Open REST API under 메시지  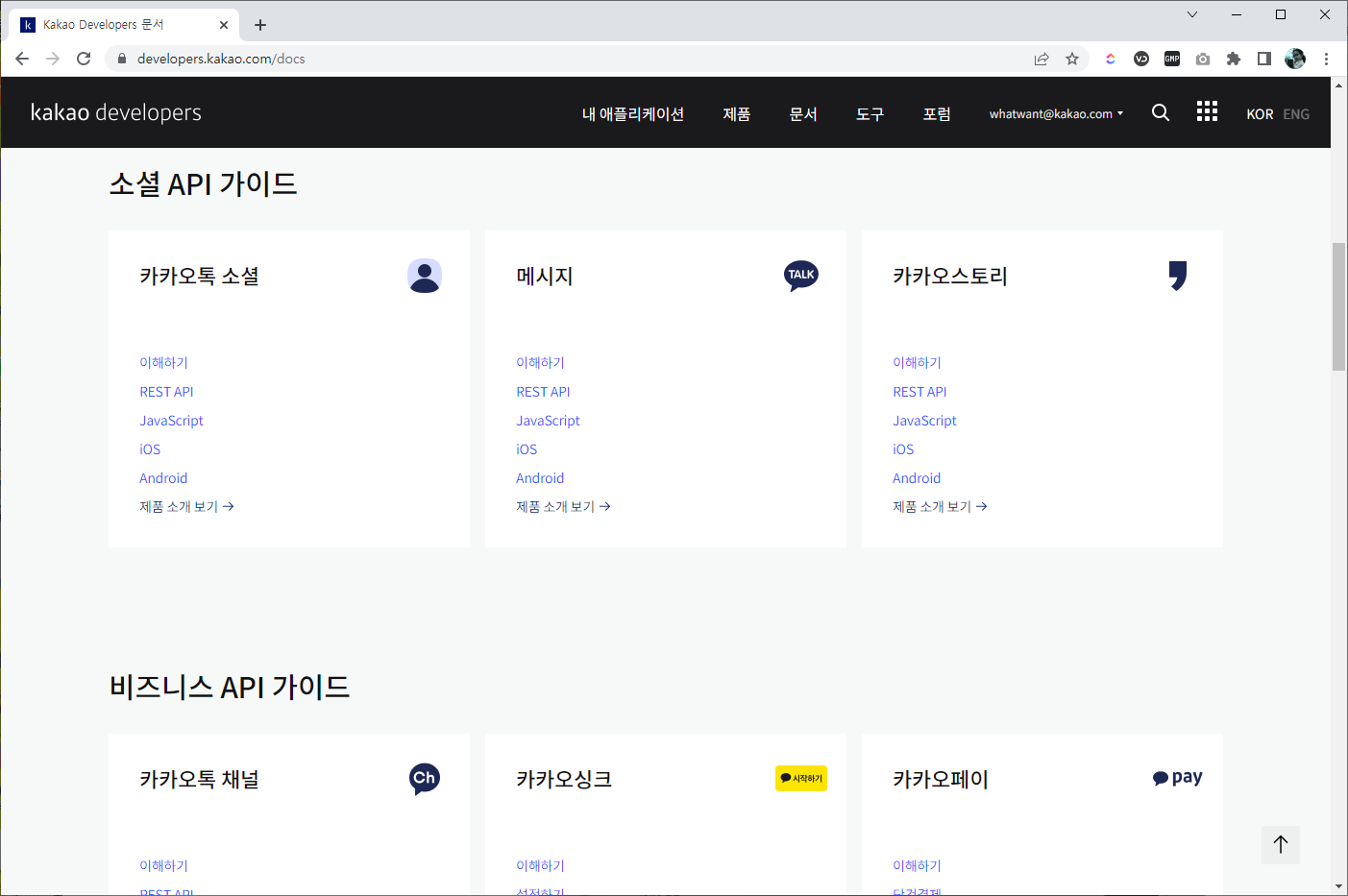click(x=543, y=392)
